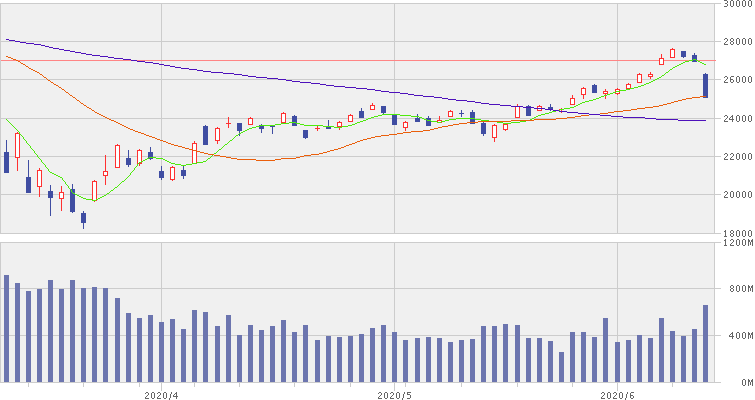Click the highest red candlestick near 27500
Viewport: 755px width, 400px height.
tap(673, 53)
